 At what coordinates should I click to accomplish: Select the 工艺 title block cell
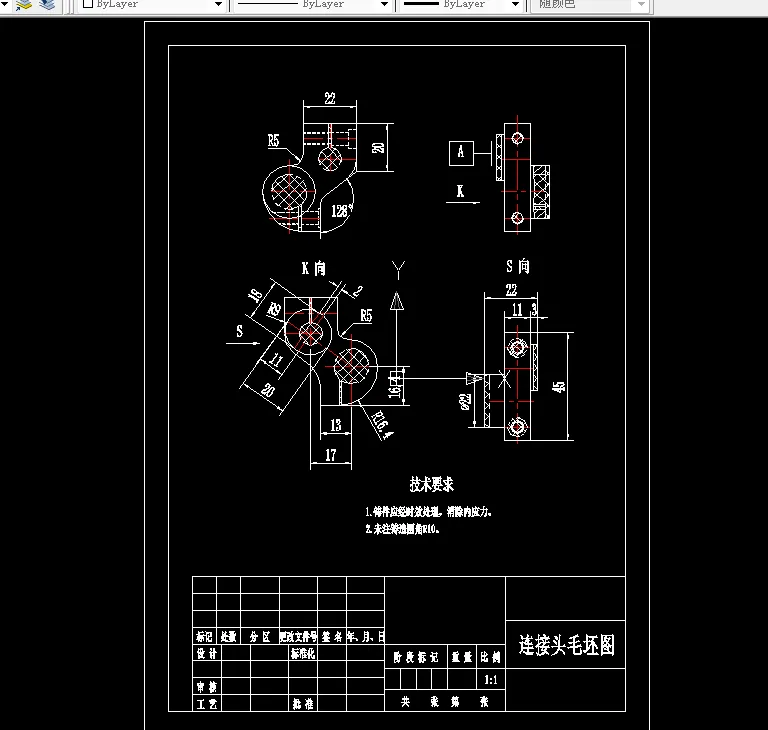(207, 704)
